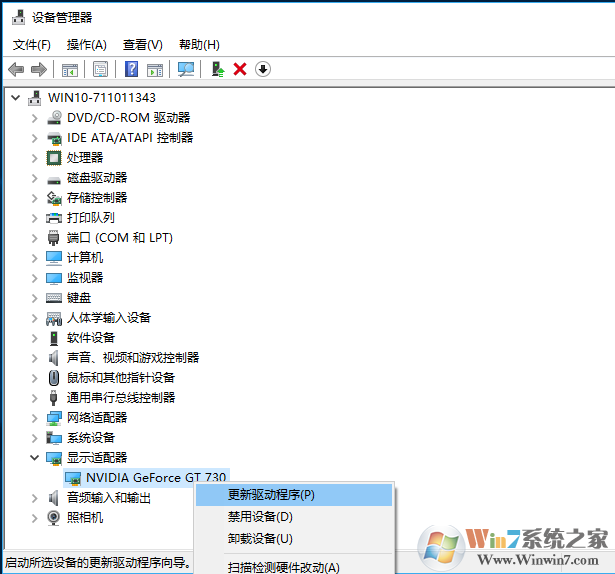Expand the 网络适配器 category

click(35, 418)
